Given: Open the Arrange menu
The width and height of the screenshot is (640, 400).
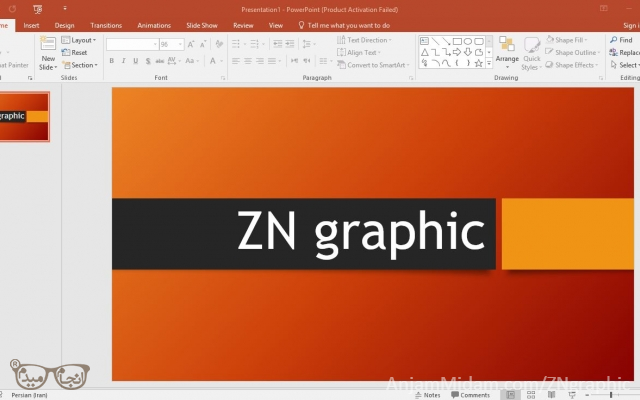Looking at the screenshot, I should point(507,52).
